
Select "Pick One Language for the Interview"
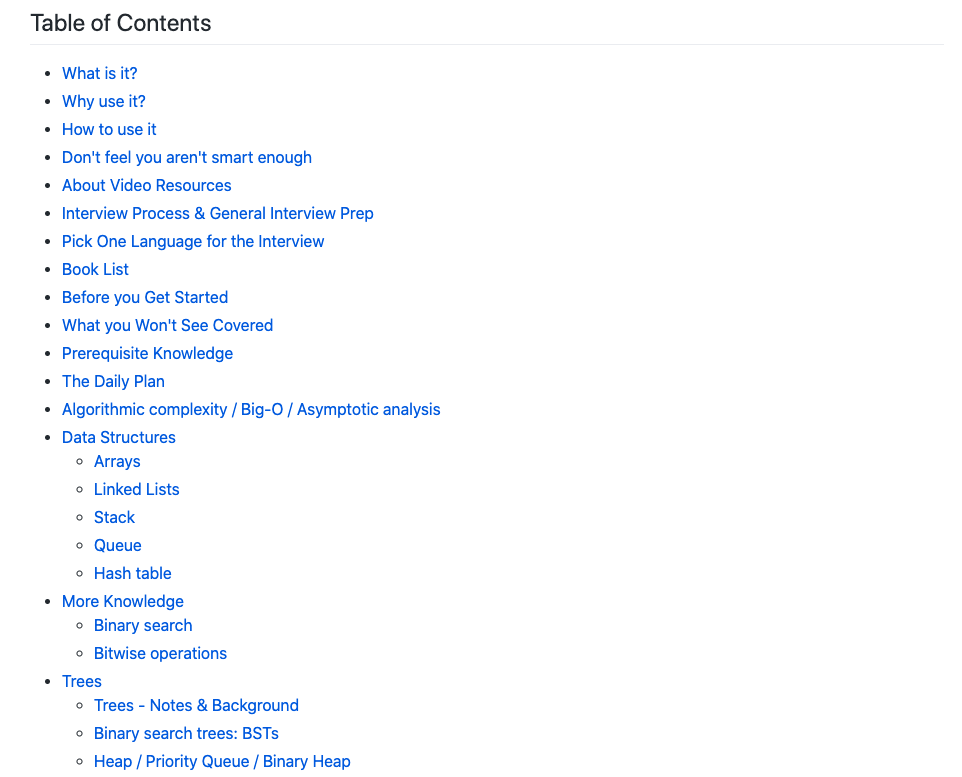point(193,241)
